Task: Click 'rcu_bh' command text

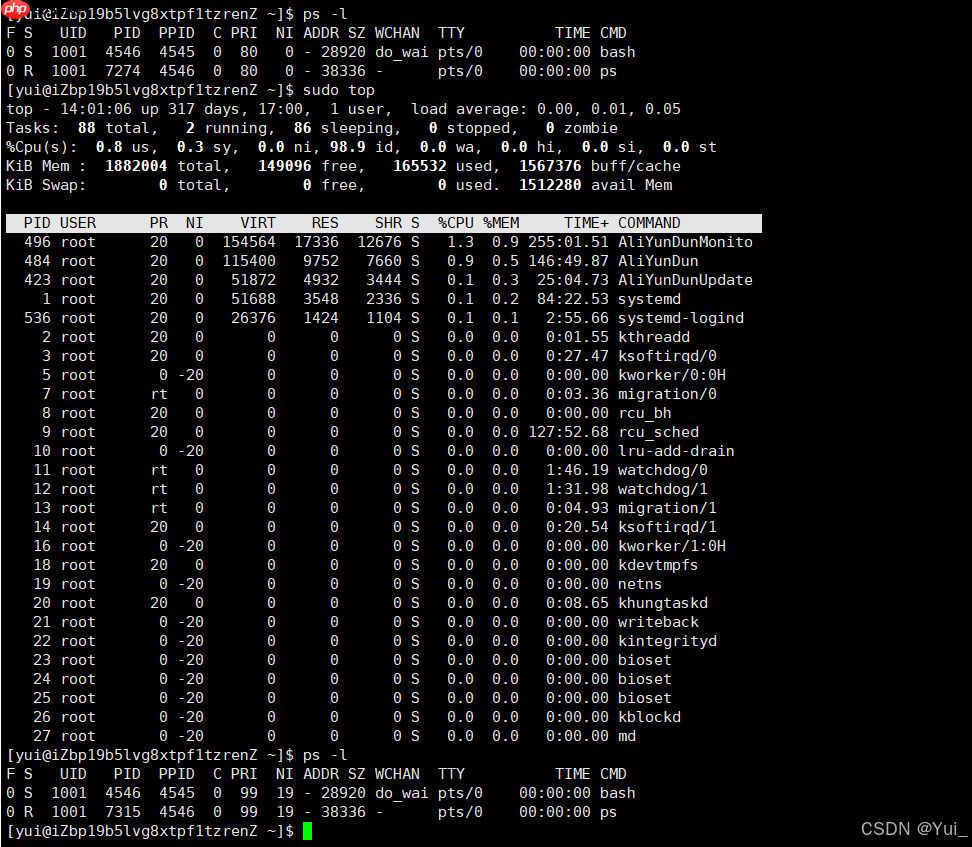Action: point(645,413)
